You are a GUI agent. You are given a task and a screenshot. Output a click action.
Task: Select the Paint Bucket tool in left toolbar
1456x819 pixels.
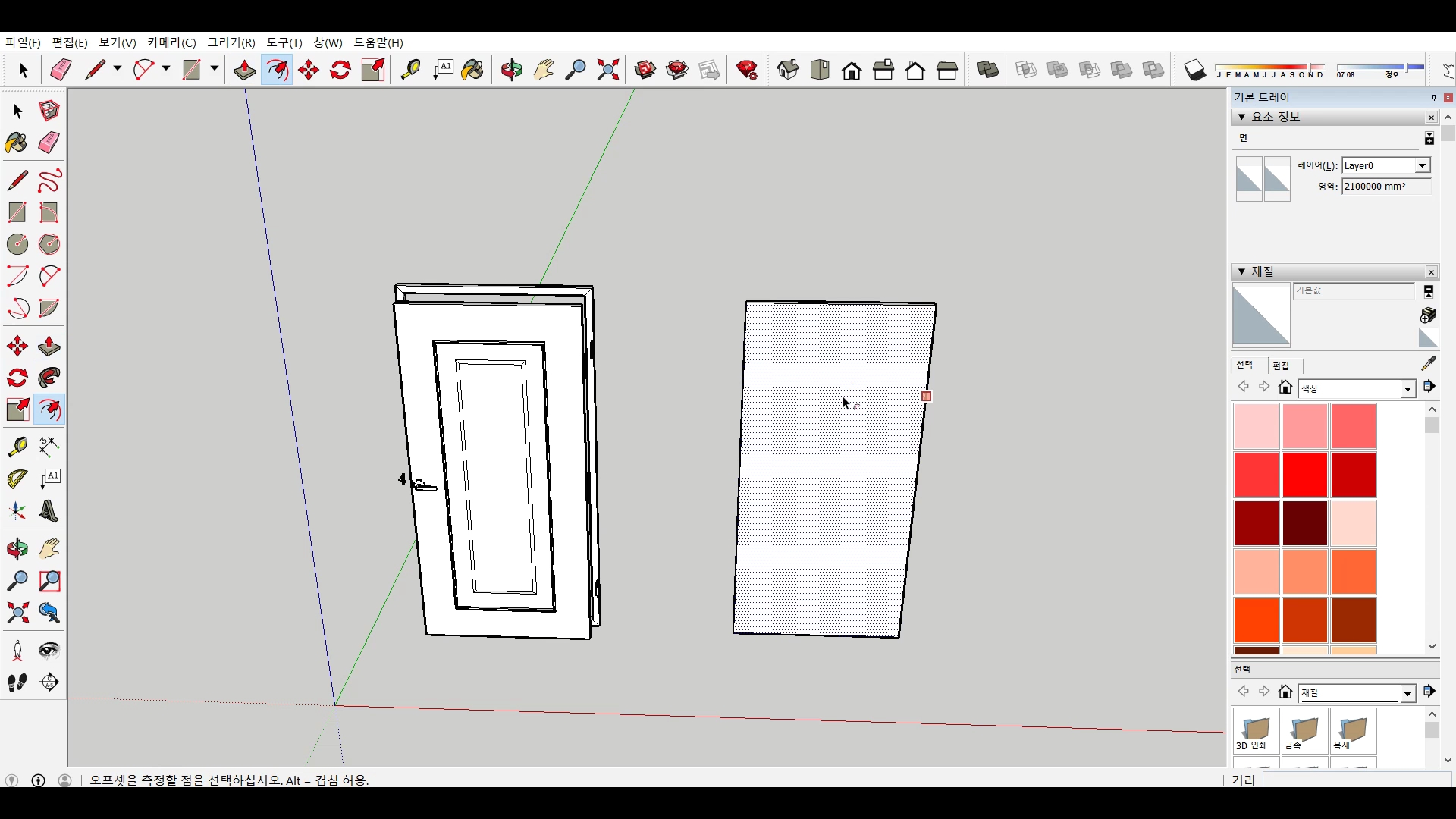click(x=17, y=143)
